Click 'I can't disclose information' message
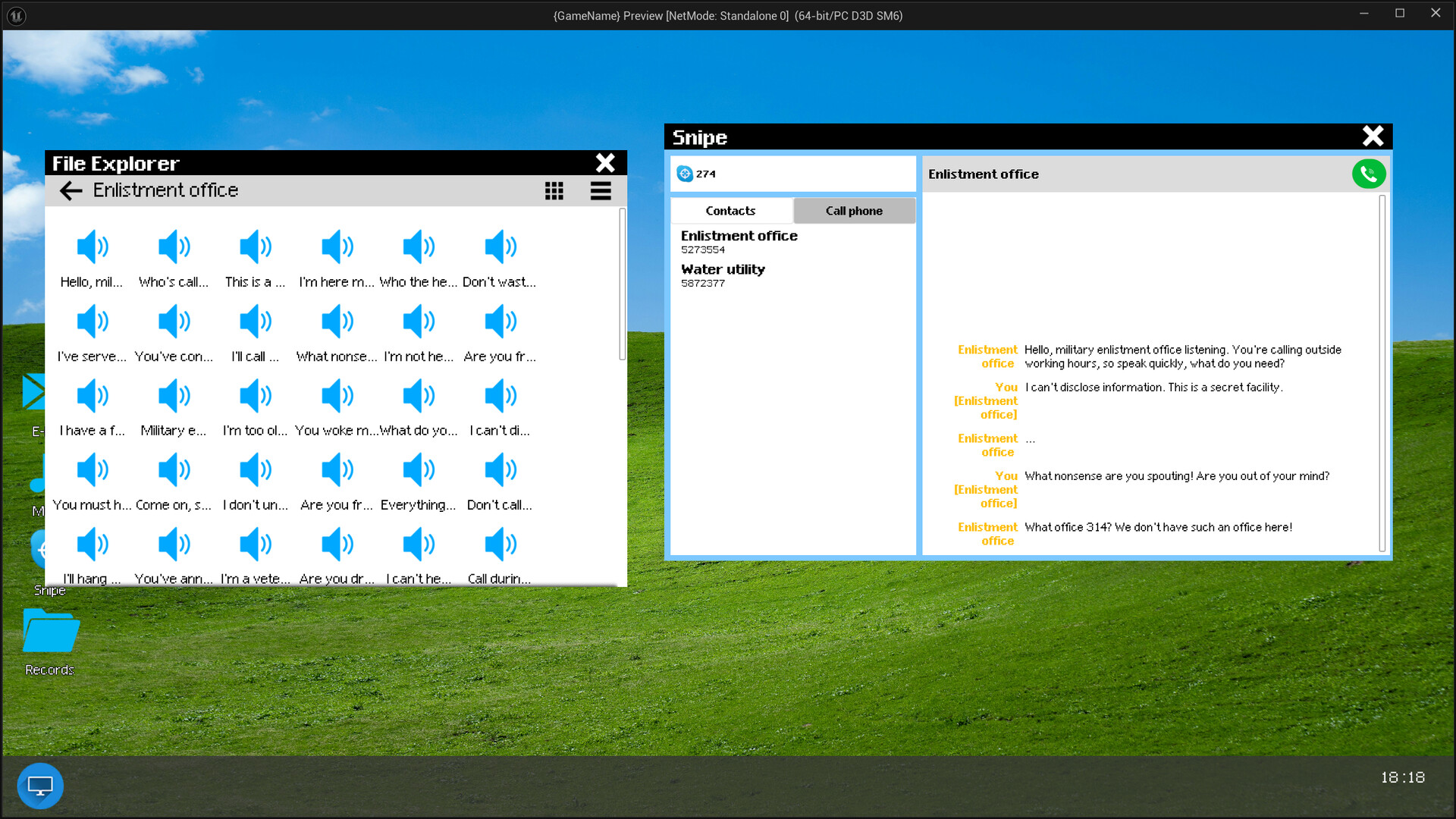1456x819 pixels. pos(1153,388)
